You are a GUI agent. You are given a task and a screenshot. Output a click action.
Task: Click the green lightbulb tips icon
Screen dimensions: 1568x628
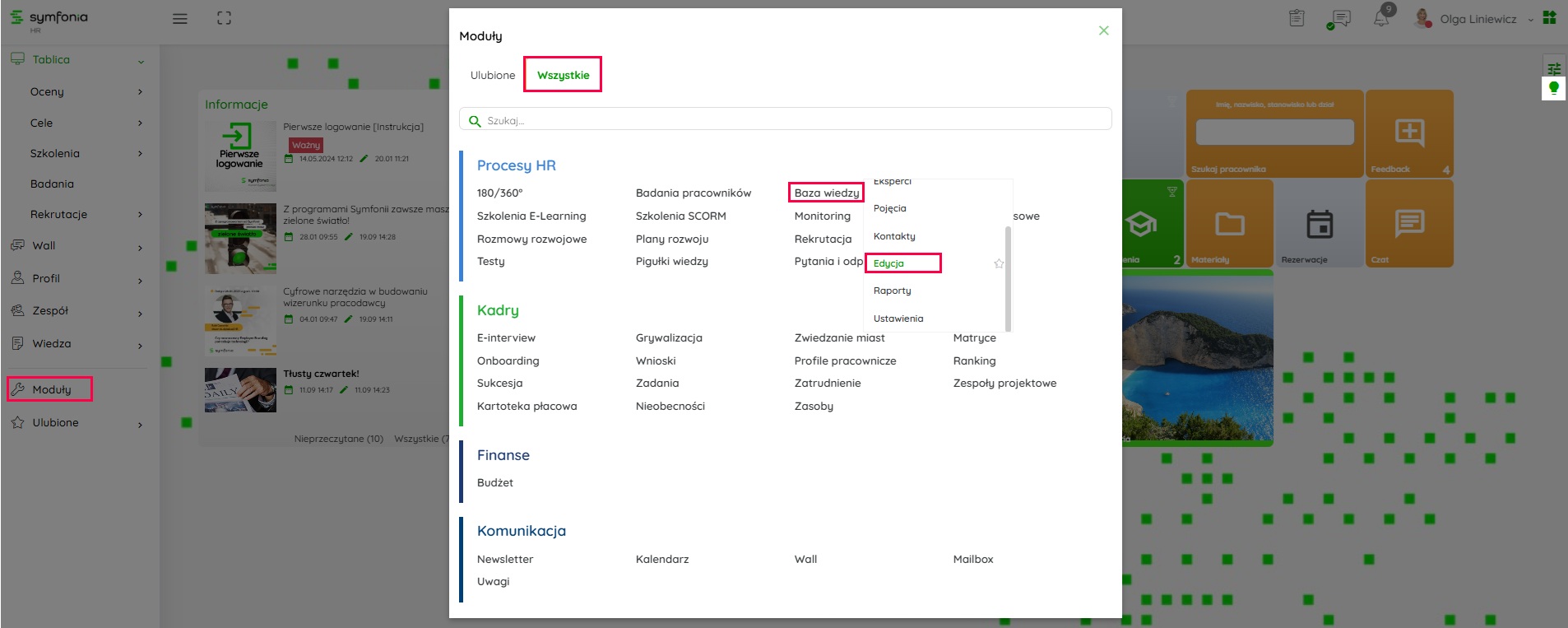click(1553, 88)
